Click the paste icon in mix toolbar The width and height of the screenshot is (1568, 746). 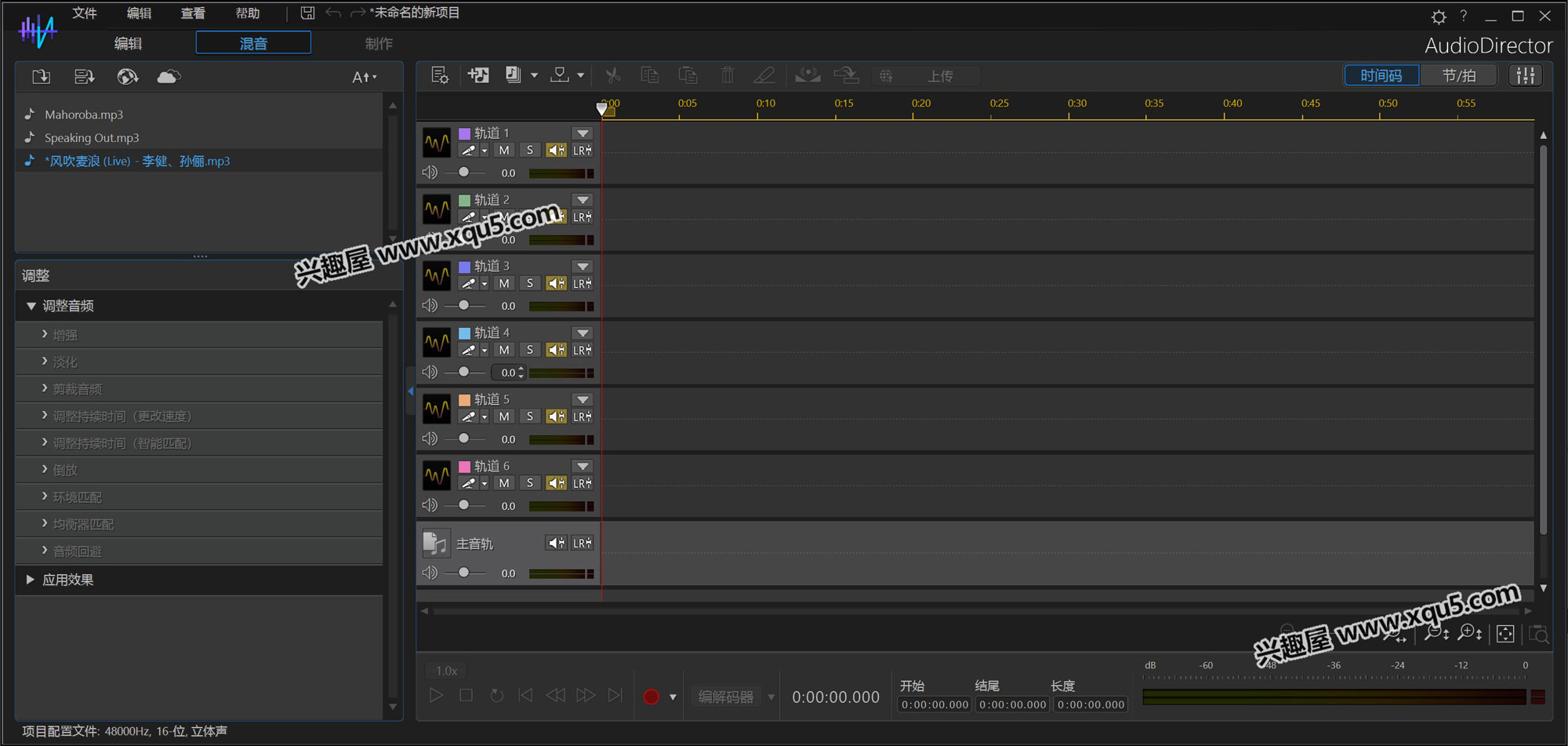pos(688,75)
